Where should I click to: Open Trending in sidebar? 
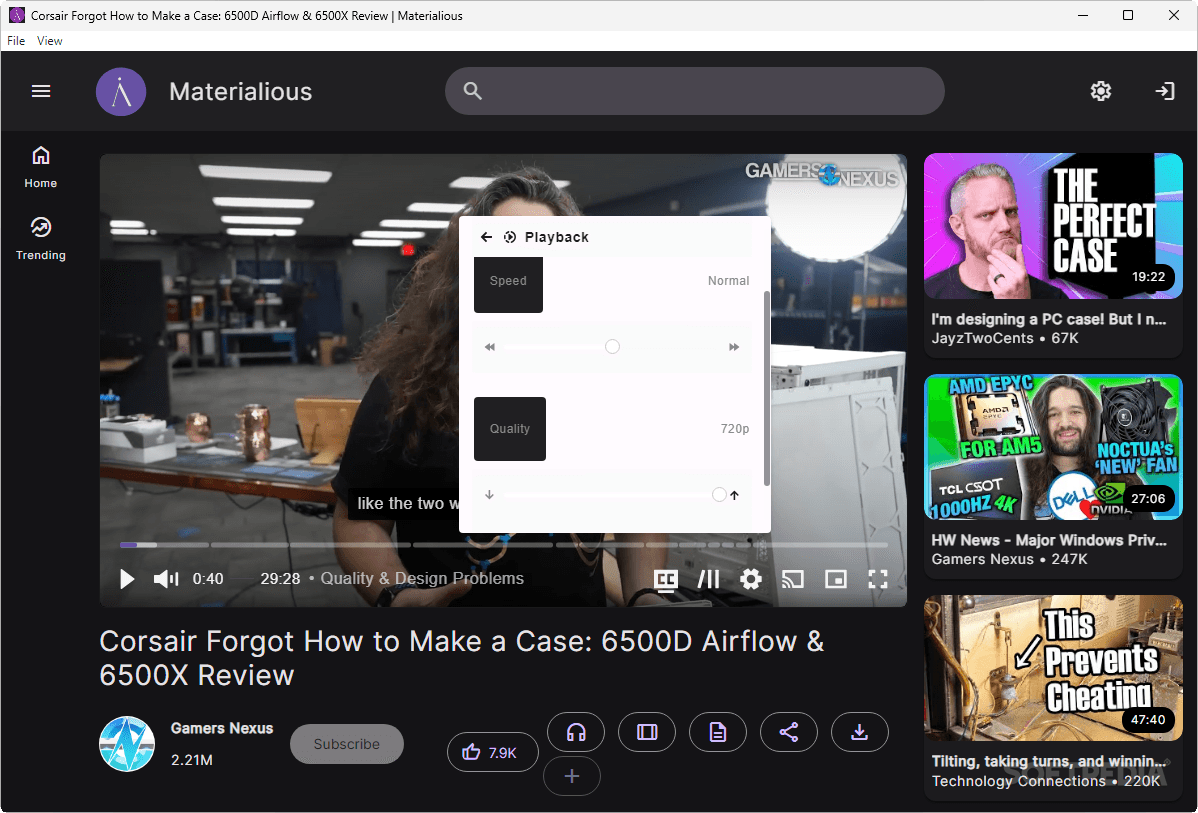[40, 239]
